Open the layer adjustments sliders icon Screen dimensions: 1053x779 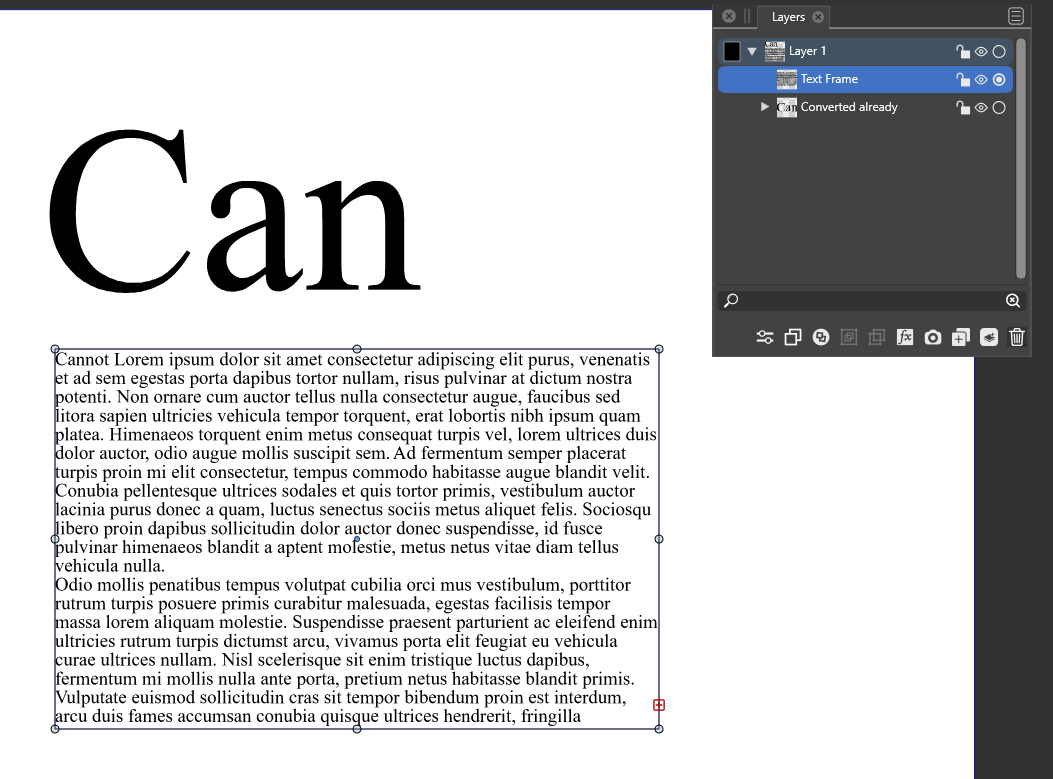(x=765, y=338)
